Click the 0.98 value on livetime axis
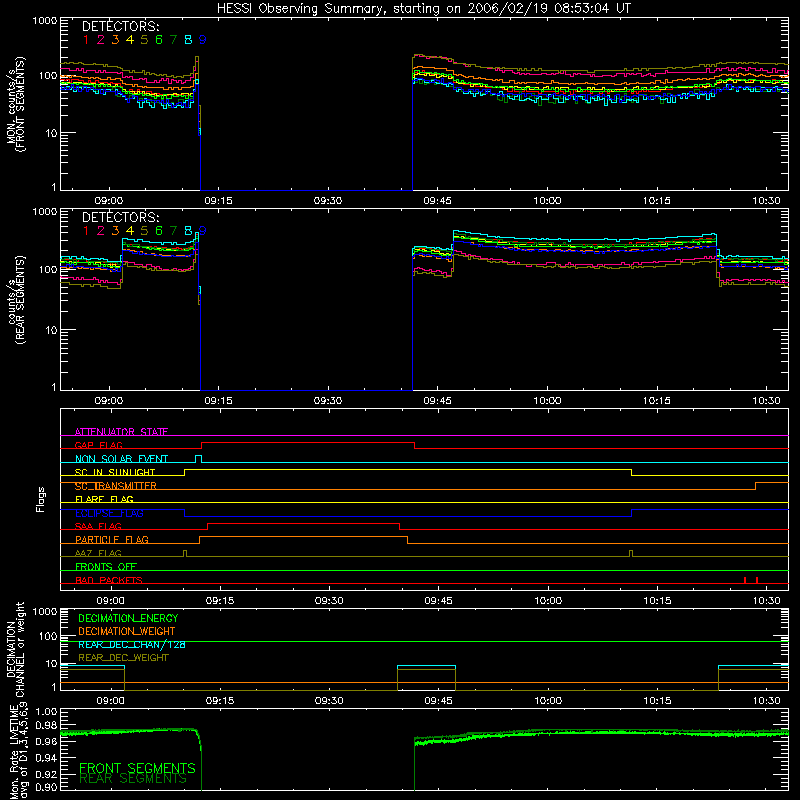Screen dimensions: 800x800 click(x=46, y=726)
